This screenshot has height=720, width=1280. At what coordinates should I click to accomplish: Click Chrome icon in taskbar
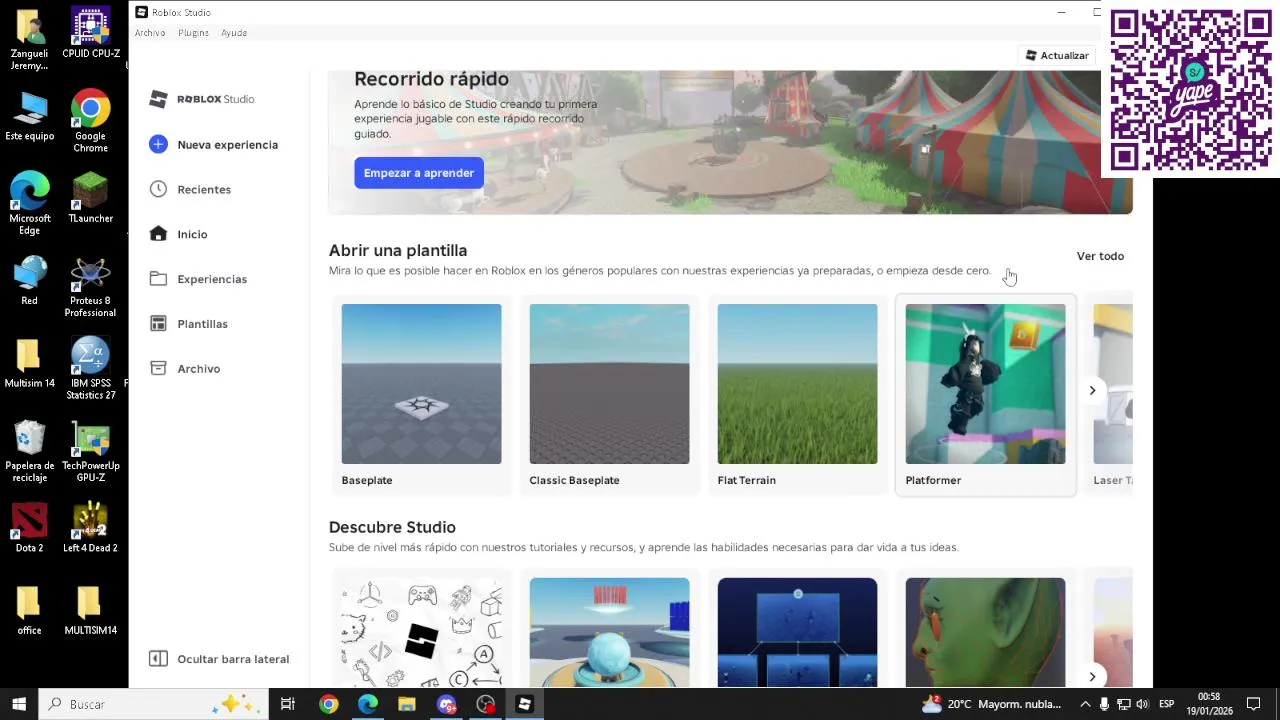pos(328,704)
